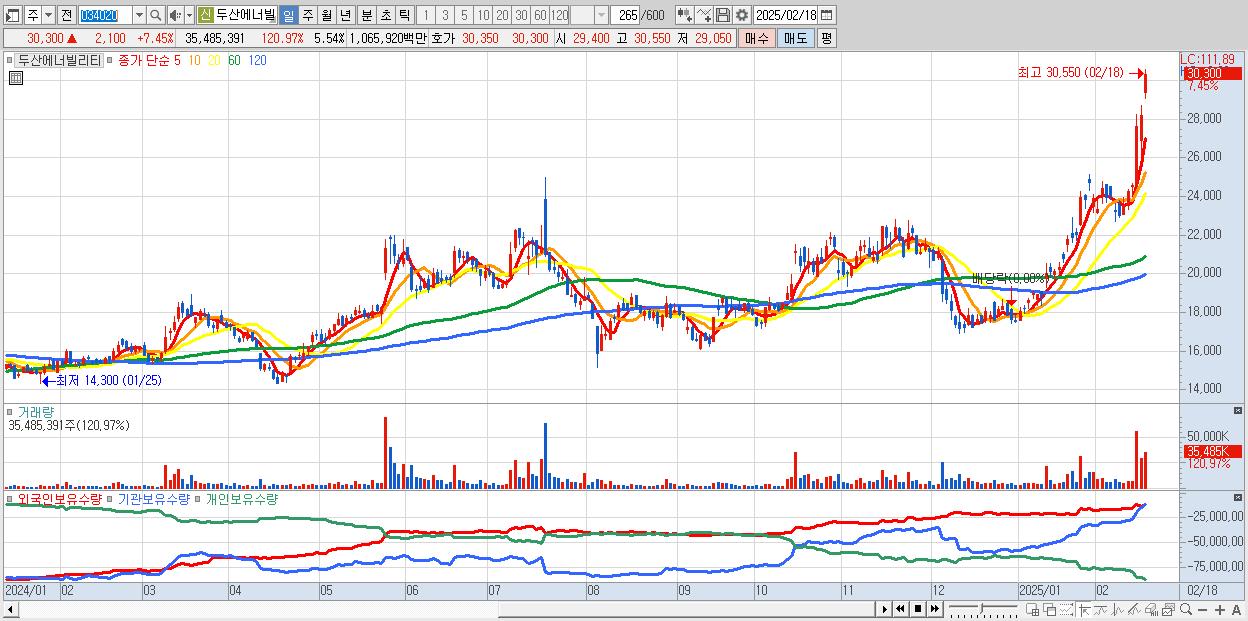Select the 20 interval button

502,15
